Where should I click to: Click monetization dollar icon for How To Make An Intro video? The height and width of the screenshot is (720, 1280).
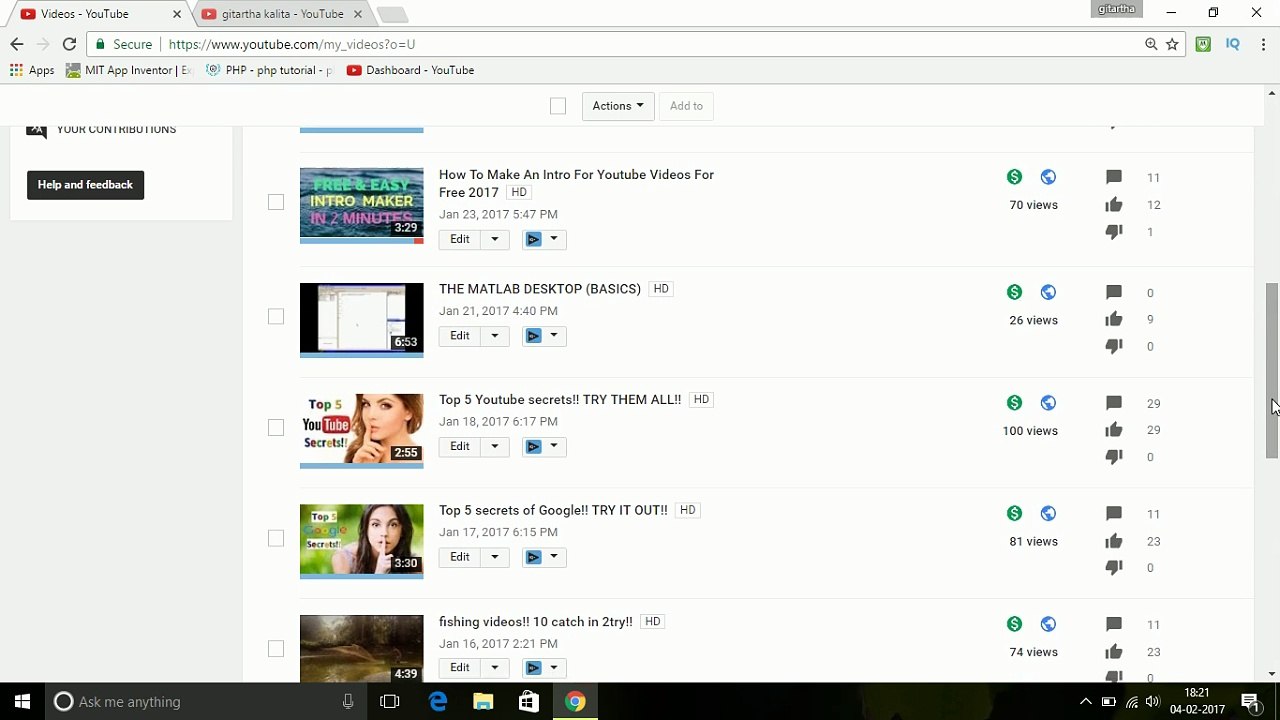coord(1014,177)
